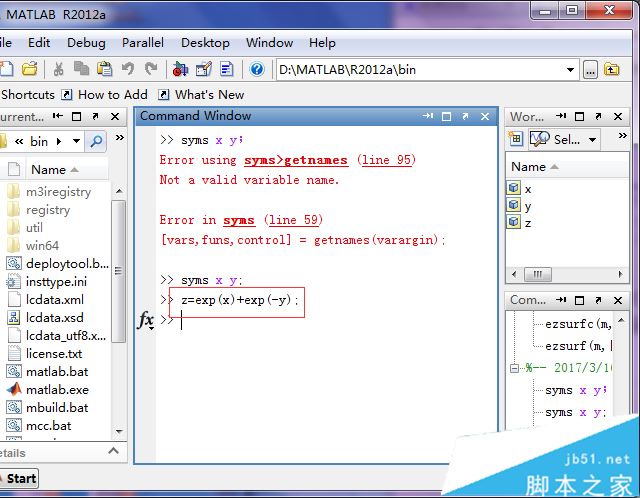Click the Workspace horizontal scrollbar thumb
This screenshot has width=640, height=498.
point(538,274)
